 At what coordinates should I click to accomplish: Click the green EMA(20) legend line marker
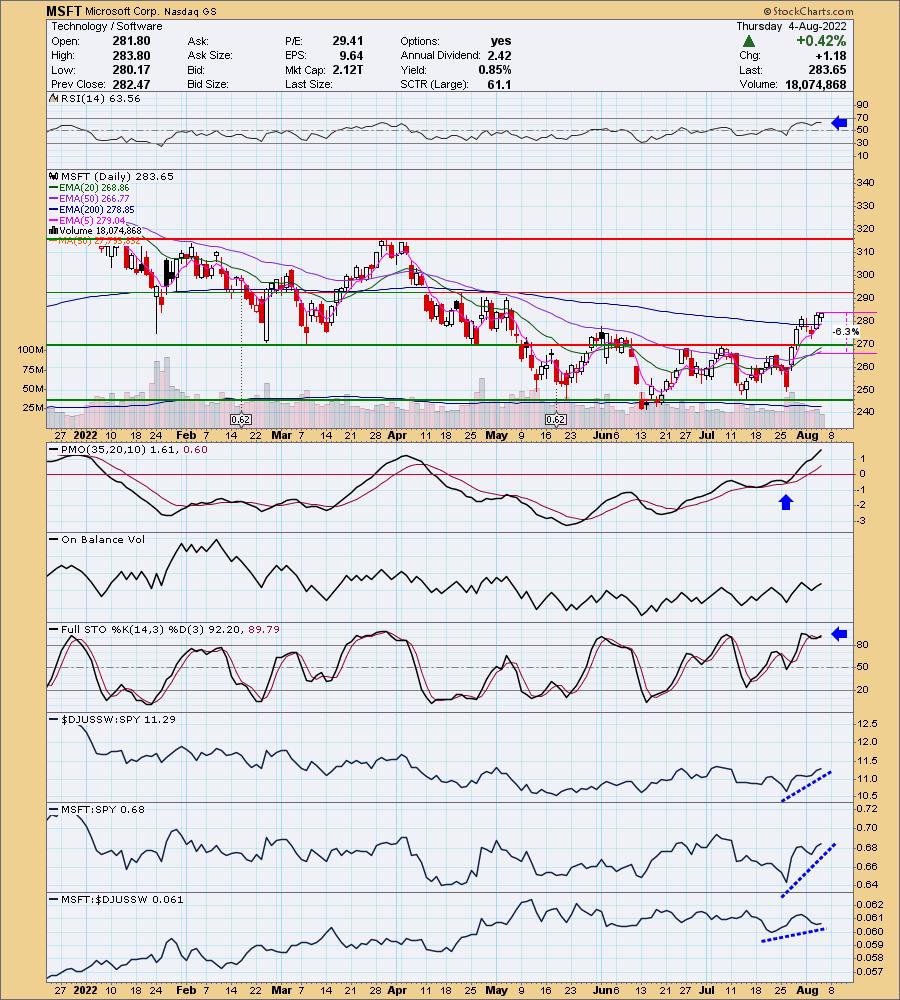click(x=54, y=188)
